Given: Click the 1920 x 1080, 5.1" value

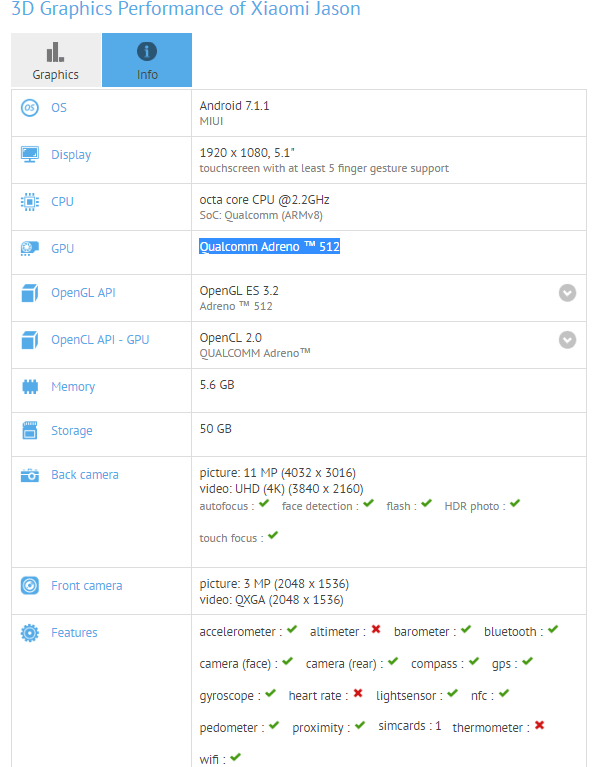Looking at the screenshot, I should click(247, 153).
